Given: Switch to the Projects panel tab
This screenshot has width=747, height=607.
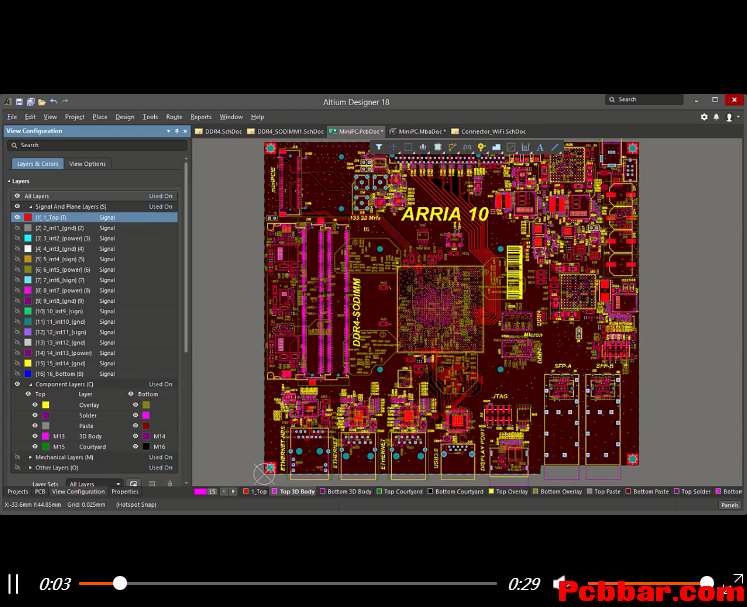Looking at the screenshot, I should coord(18,492).
